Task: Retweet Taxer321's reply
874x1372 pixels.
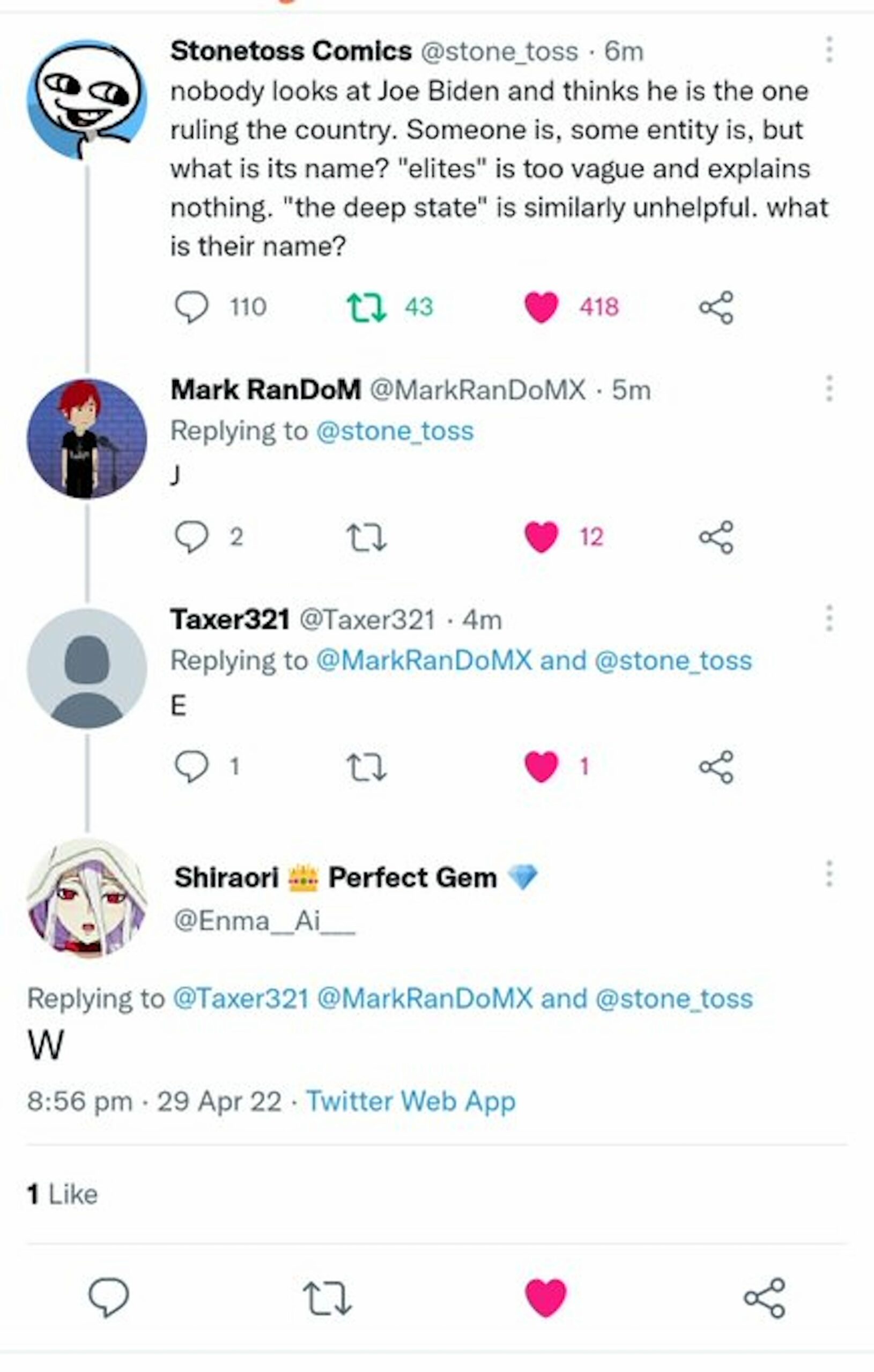Action: coord(367,767)
